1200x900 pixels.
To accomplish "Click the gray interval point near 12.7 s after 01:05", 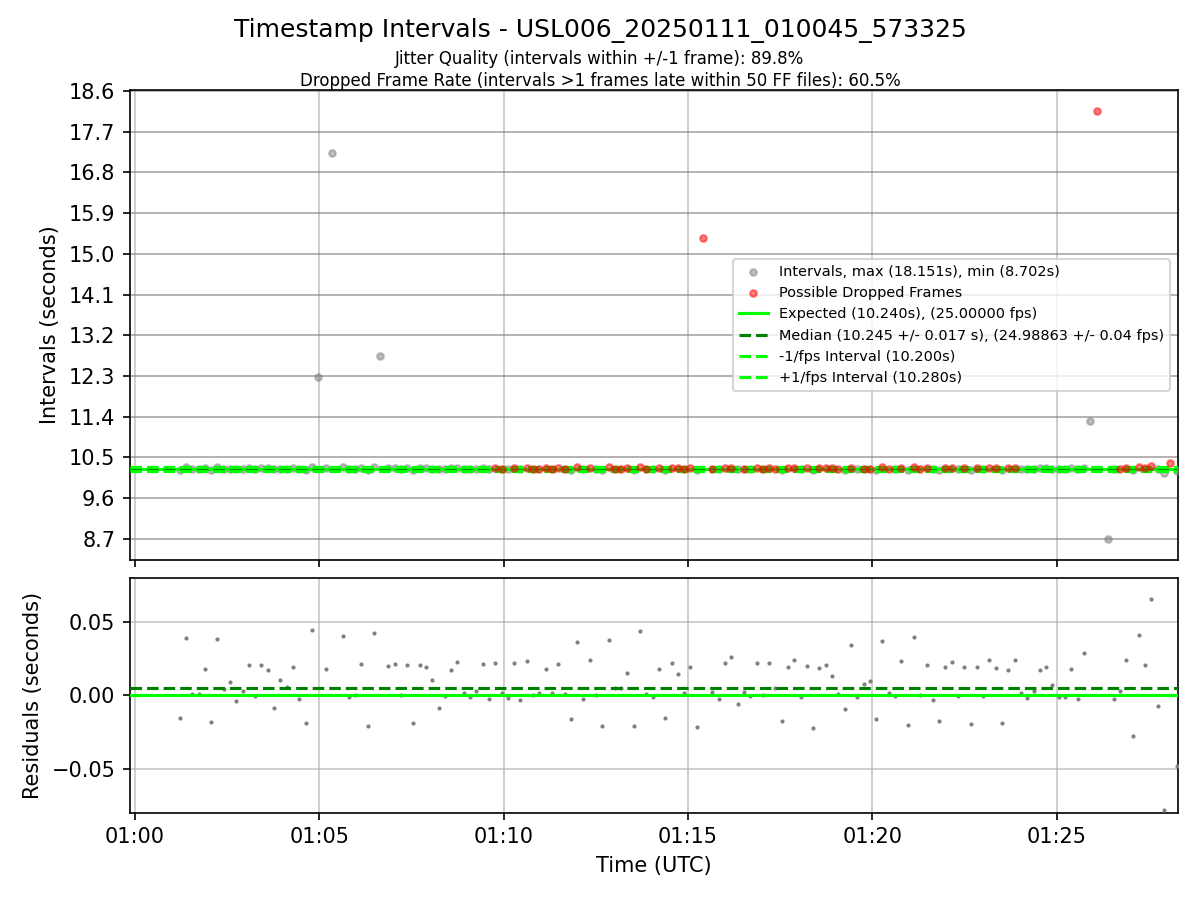I will [380, 356].
